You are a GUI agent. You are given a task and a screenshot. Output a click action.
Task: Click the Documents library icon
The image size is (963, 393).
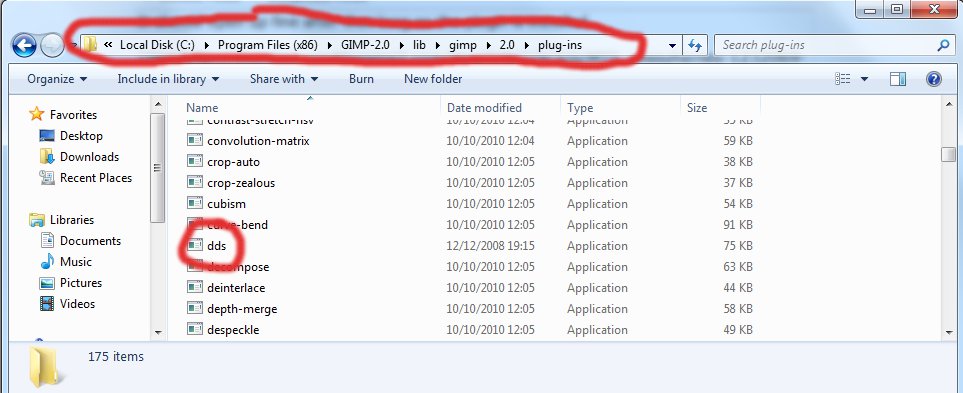coord(47,241)
